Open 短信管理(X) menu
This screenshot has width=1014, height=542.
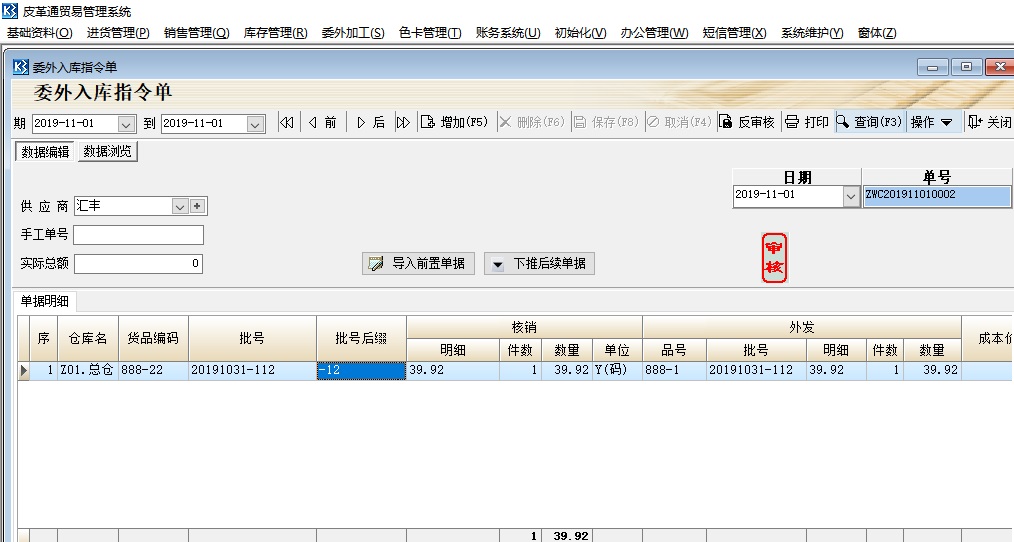[735, 33]
